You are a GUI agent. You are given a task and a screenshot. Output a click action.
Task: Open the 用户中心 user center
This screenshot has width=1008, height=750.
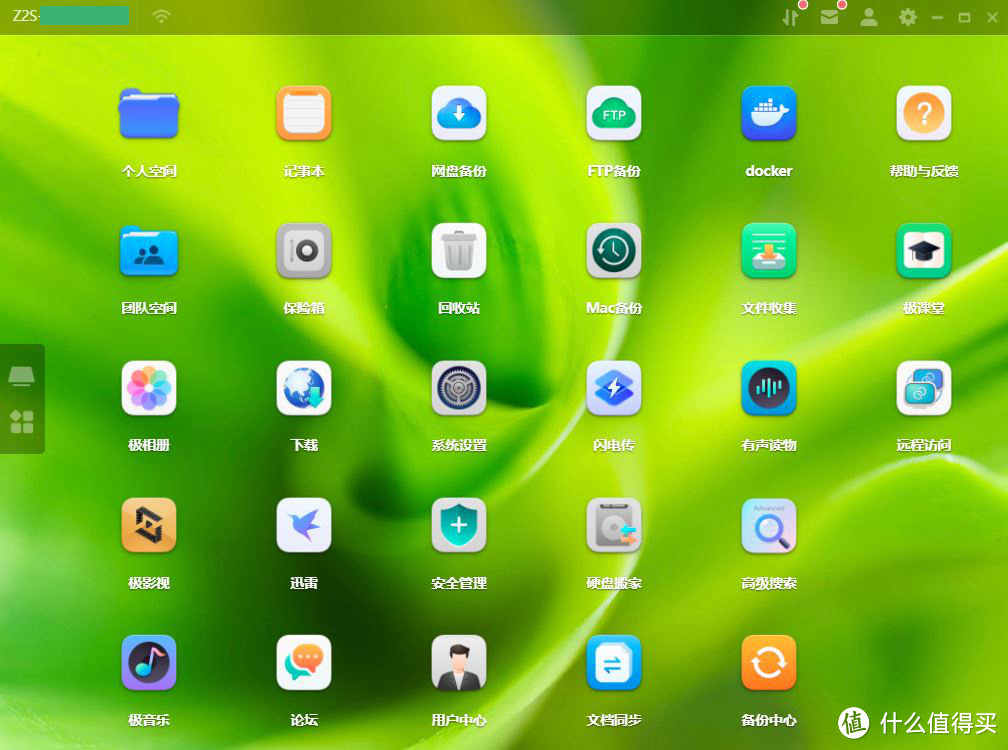(x=458, y=663)
